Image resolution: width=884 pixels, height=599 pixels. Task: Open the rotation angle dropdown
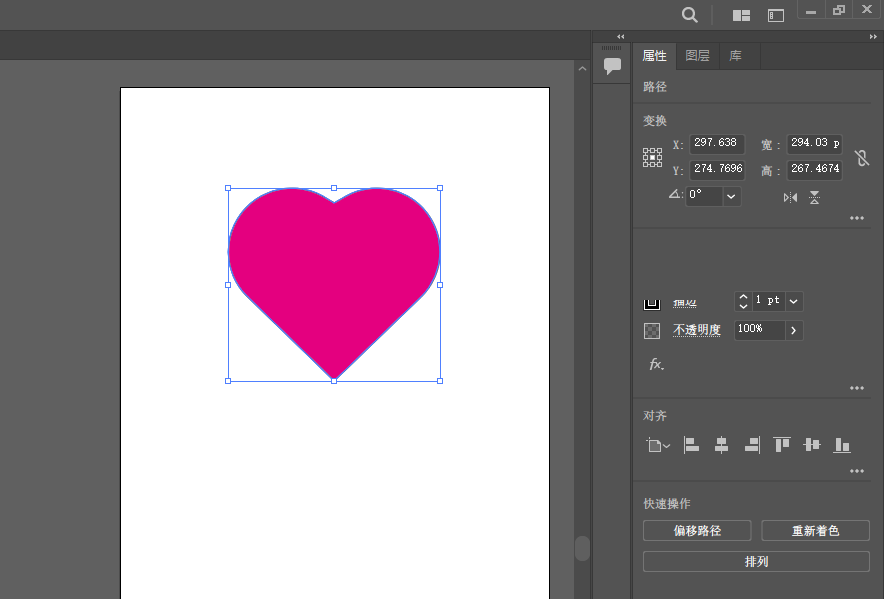(731, 196)
